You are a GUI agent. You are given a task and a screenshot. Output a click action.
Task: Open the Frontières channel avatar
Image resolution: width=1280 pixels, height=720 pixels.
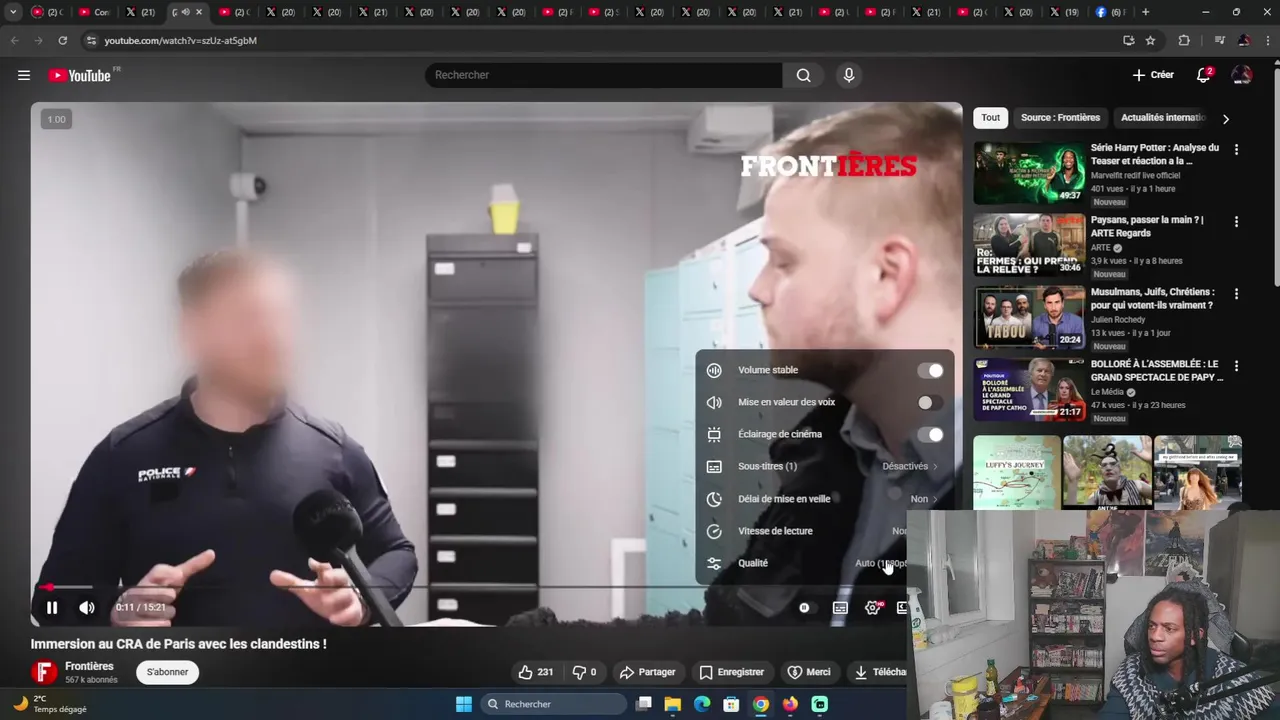43,672
